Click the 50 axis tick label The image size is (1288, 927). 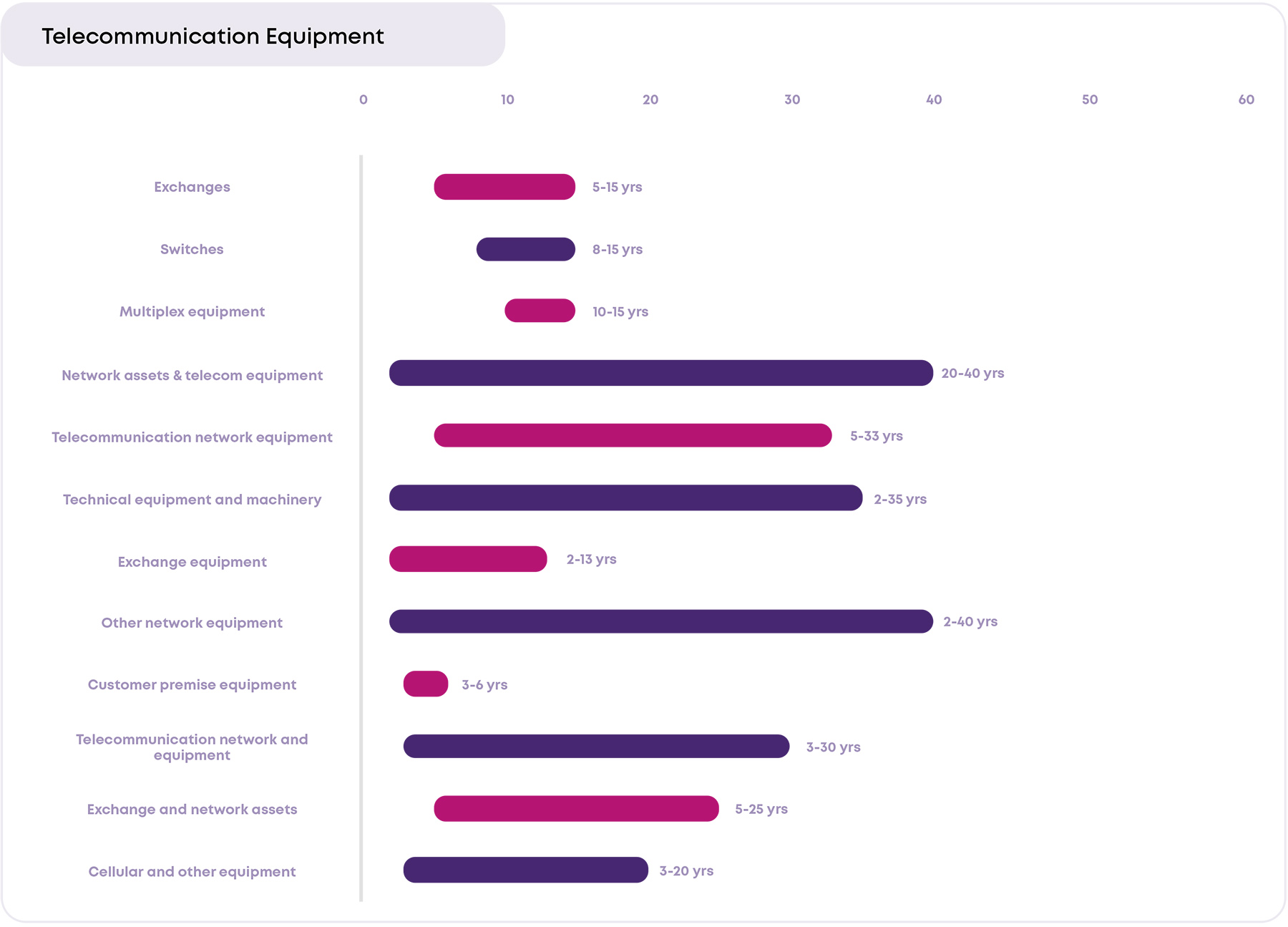[1090, 100]
